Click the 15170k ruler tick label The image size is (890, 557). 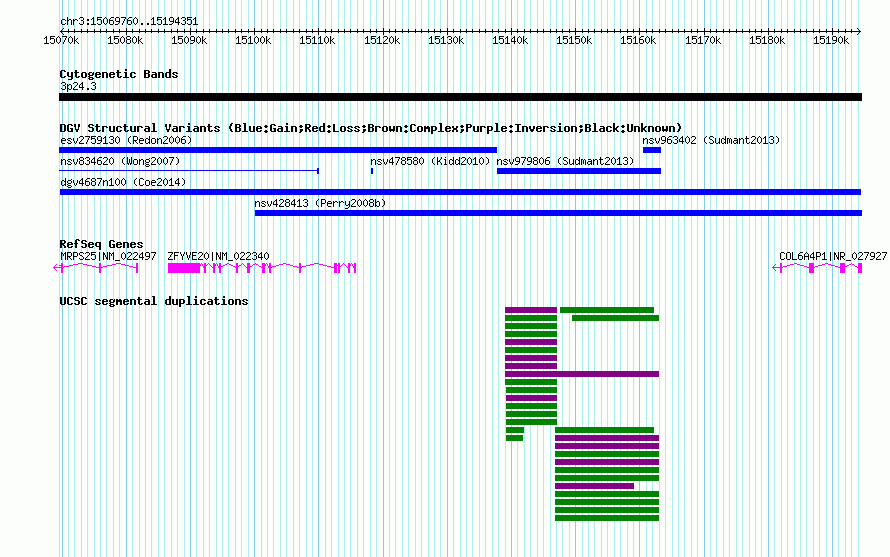[x=703, y=40]
